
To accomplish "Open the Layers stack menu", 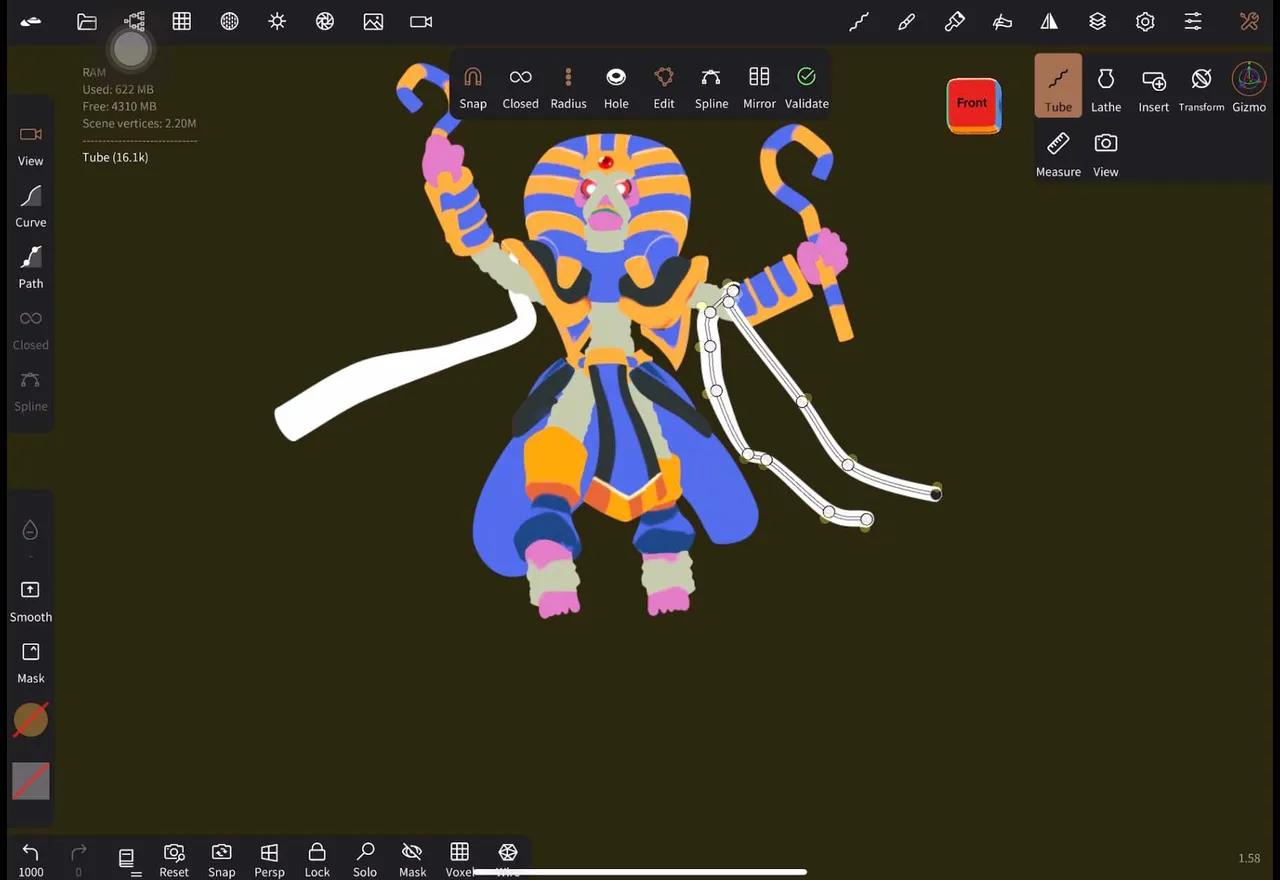I will click(x=1097, y=22).
